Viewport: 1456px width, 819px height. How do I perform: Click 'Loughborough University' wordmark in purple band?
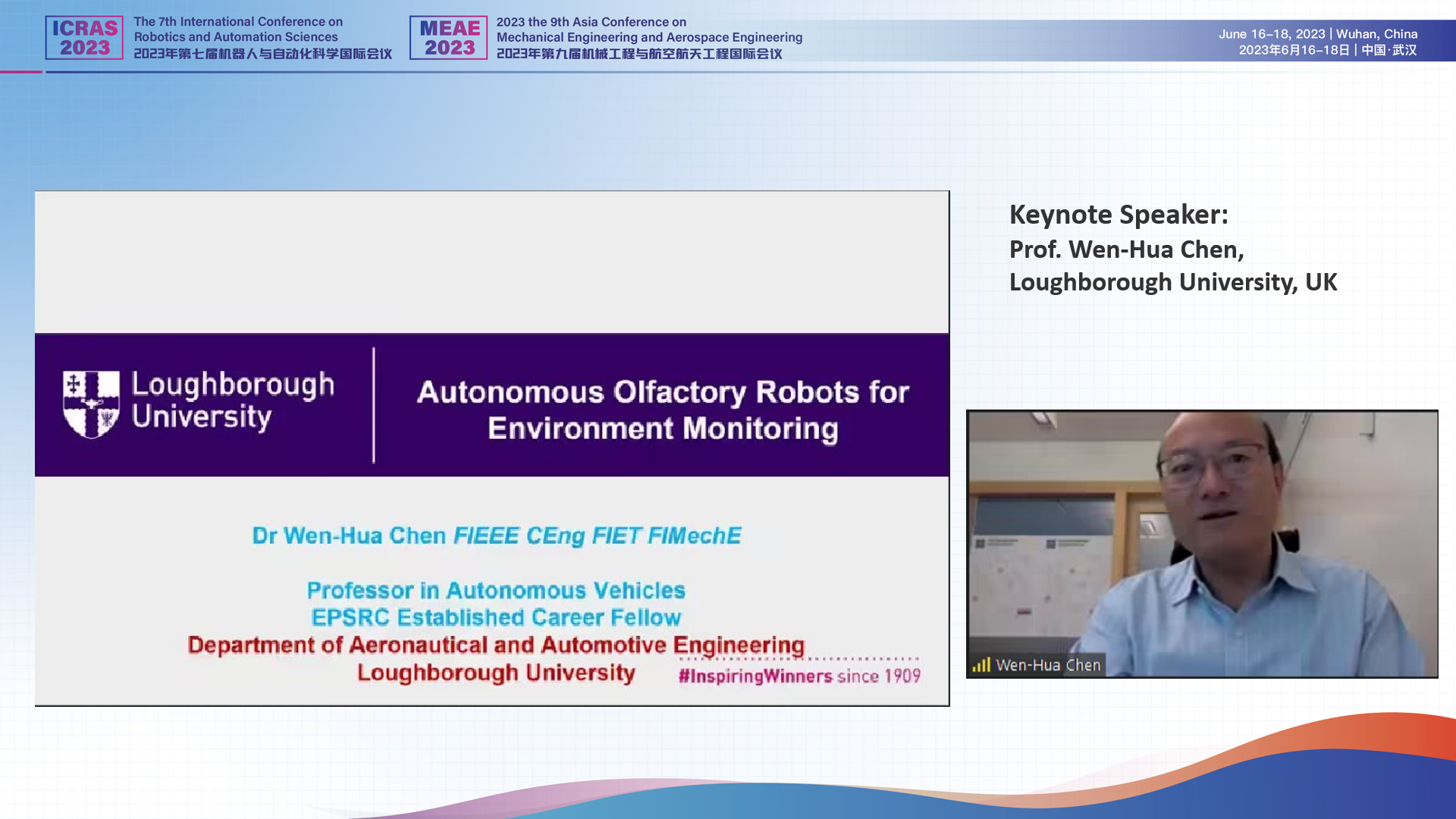pos(233,401)
